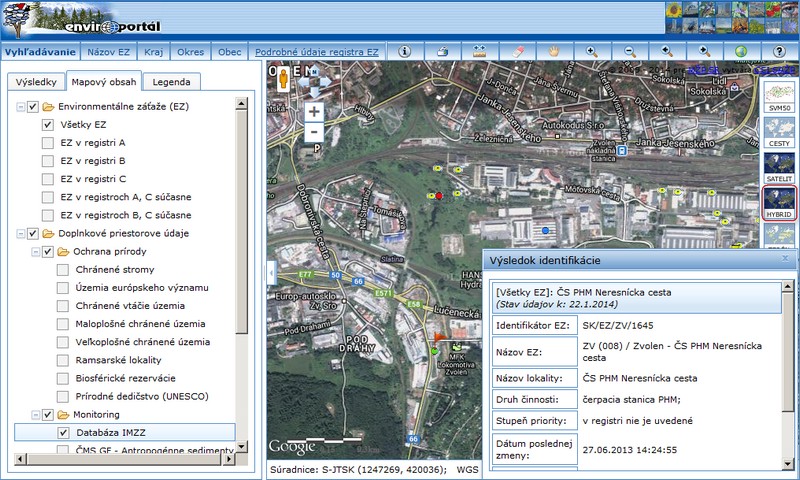
Task: Go to previous map extent
Action: click(x=666, y=52)
